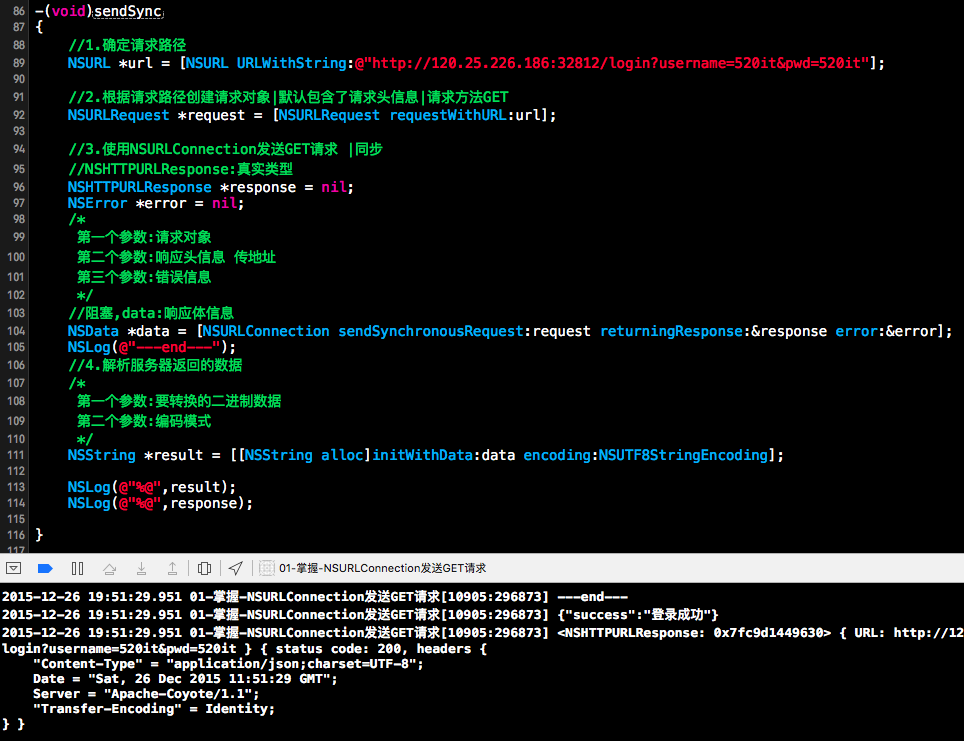Viewport: 964px width, 741px height.
Task: Click the Date header line in console
Action: pyautogui.click(x=185, y=679)
